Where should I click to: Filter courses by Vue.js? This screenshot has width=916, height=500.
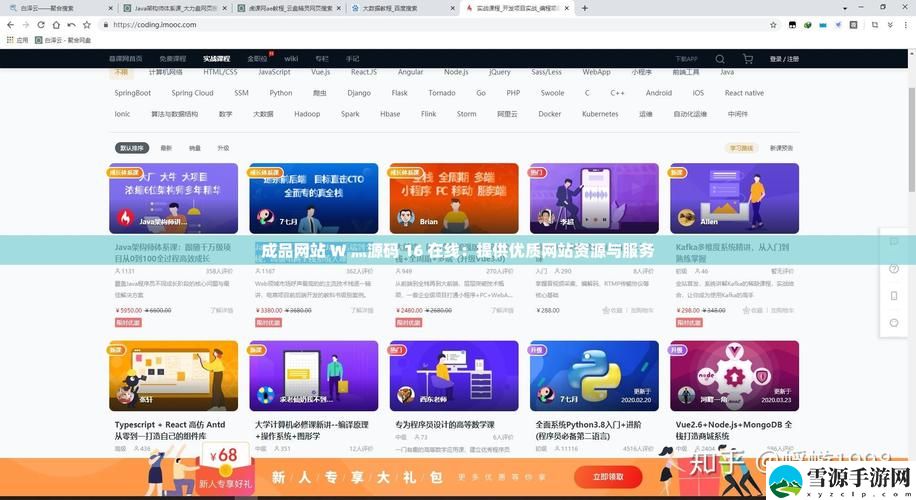pos(321,72)
